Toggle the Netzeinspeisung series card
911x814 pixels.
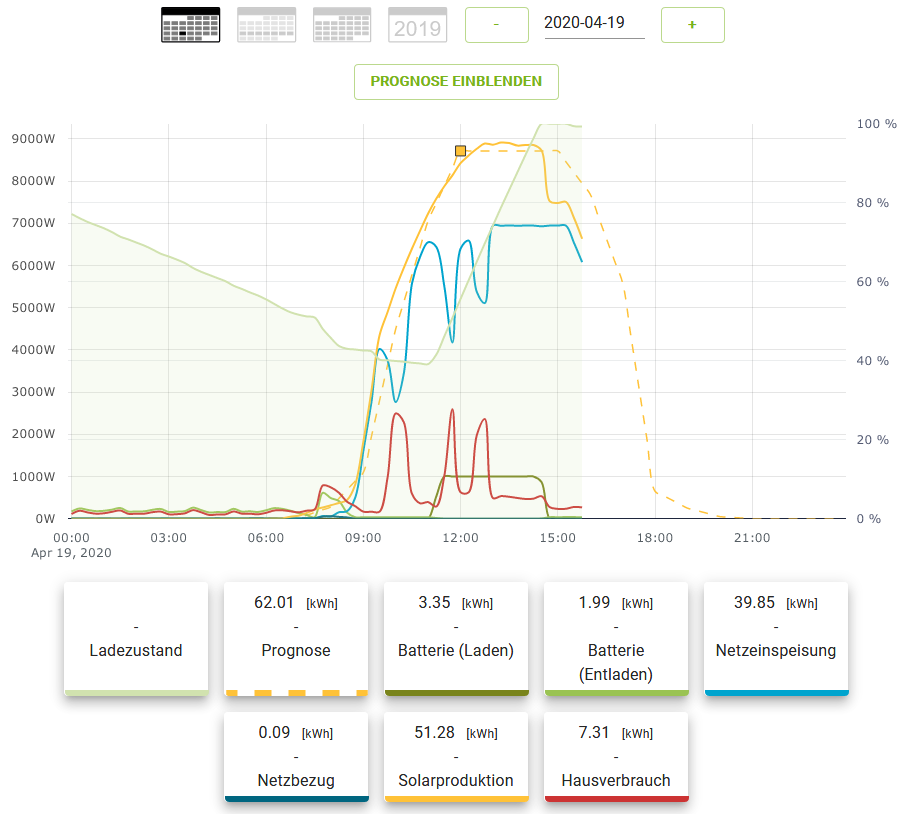[x=776, y=638]
